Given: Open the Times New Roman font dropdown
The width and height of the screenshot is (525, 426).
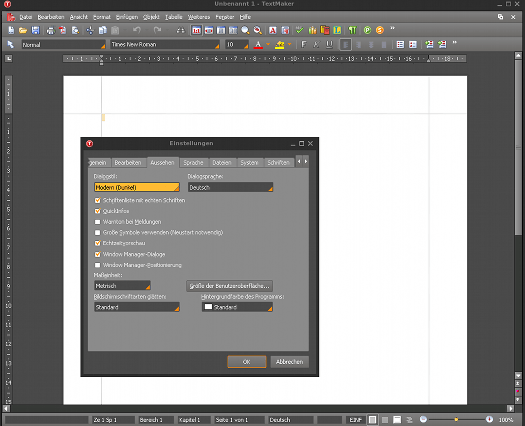Looking at the screenshot, I should click(x=165, y=45).
